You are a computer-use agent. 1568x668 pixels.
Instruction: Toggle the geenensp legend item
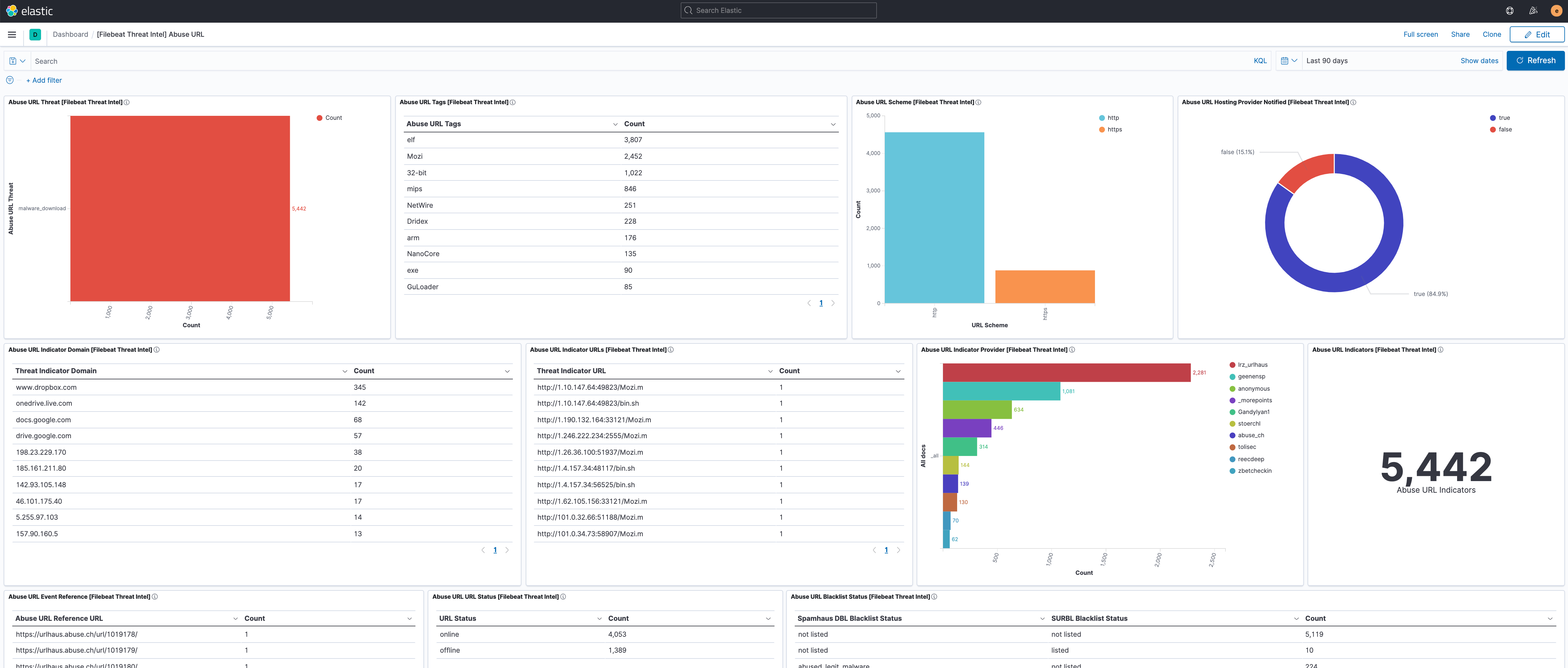[1251, 377]
